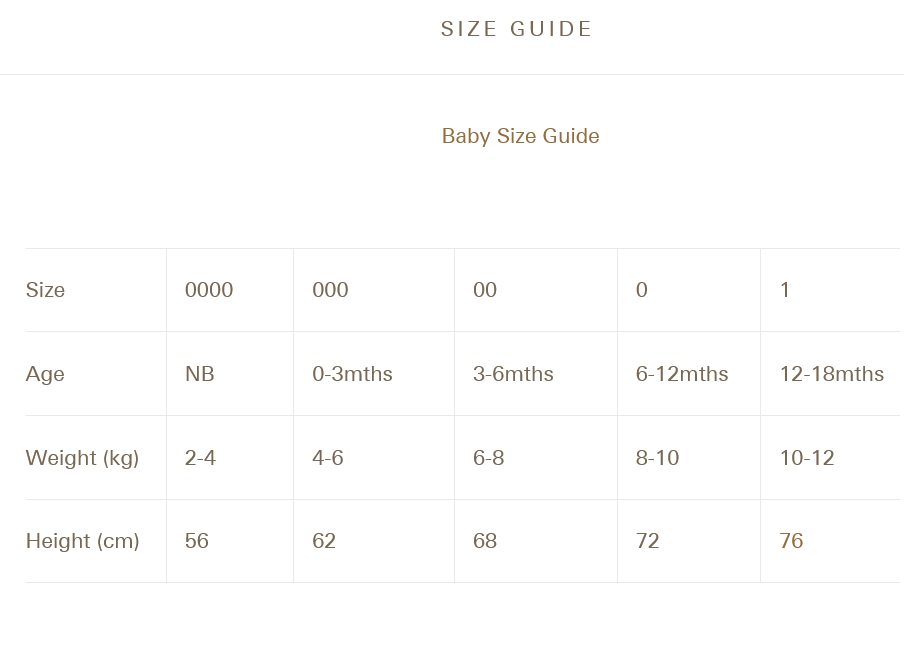Click the Size row label
Viewport: 904px width, 660px height.
[45, 290]
